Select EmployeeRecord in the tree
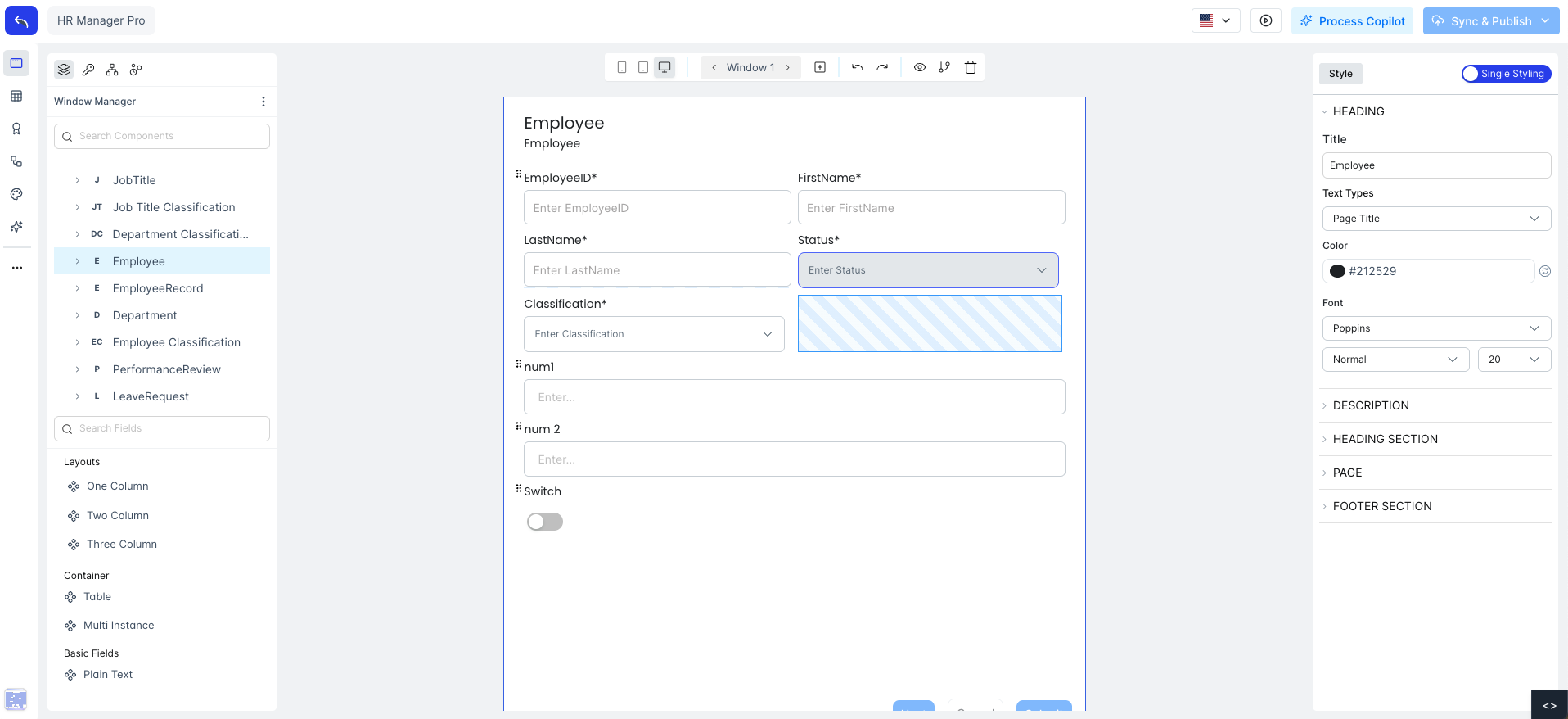The height and width of the screenshot is (719, 1568). (162, 288)
